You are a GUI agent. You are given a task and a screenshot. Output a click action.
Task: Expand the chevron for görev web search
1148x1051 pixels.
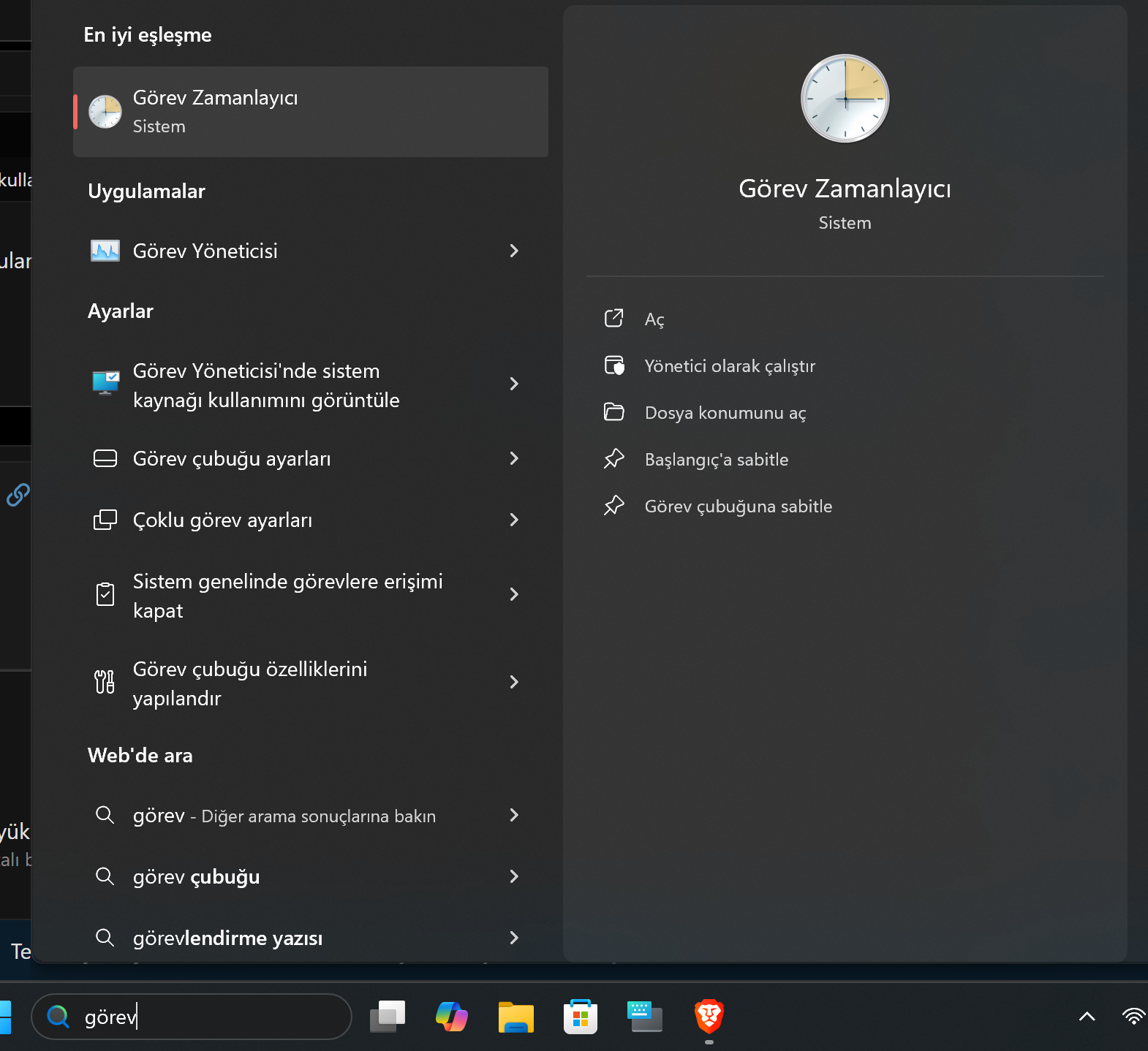(x=514, y=815)
